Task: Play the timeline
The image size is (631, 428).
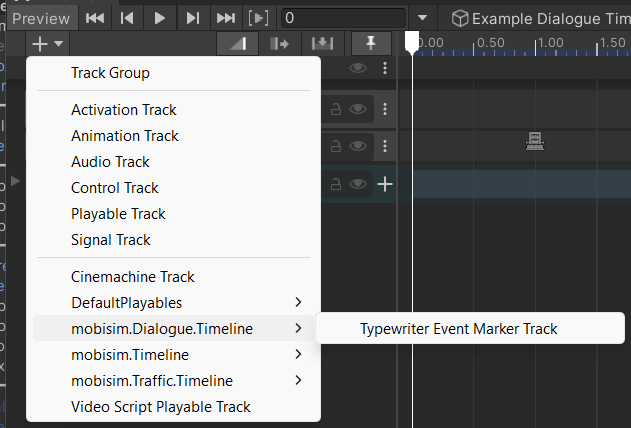Action: (x=160, y=18)
